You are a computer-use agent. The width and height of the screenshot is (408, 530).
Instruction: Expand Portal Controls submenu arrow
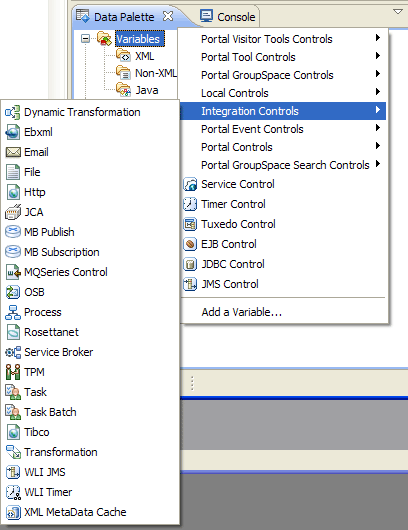(378, 145)
